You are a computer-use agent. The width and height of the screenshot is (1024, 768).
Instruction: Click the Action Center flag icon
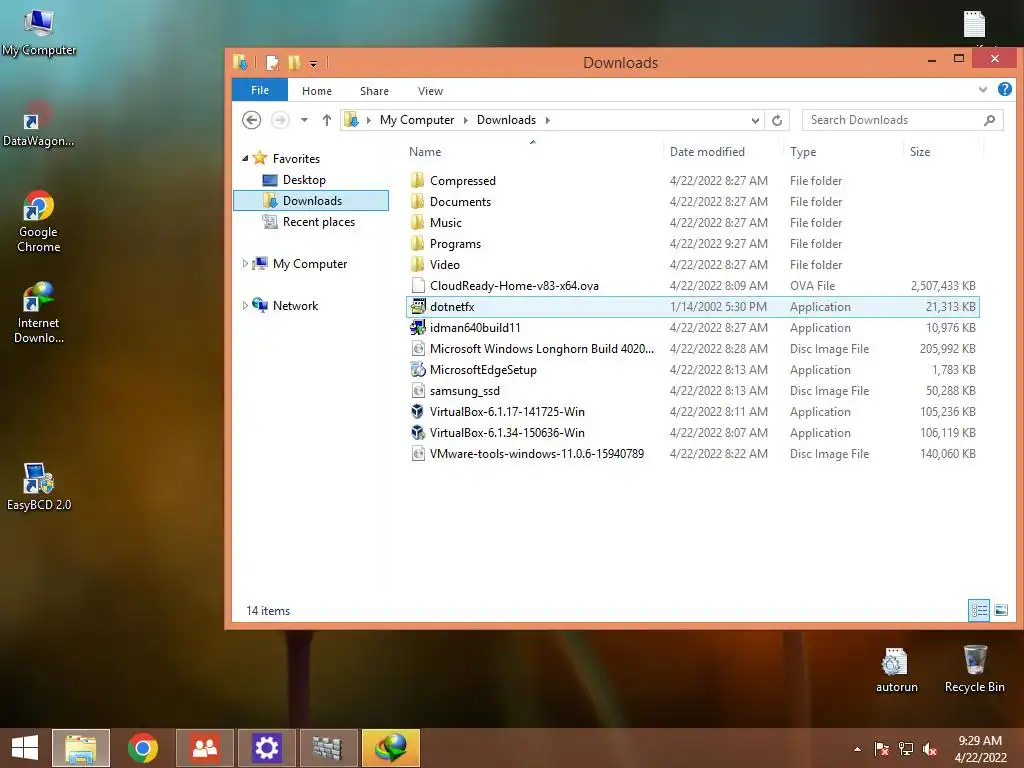coord(882,749)
